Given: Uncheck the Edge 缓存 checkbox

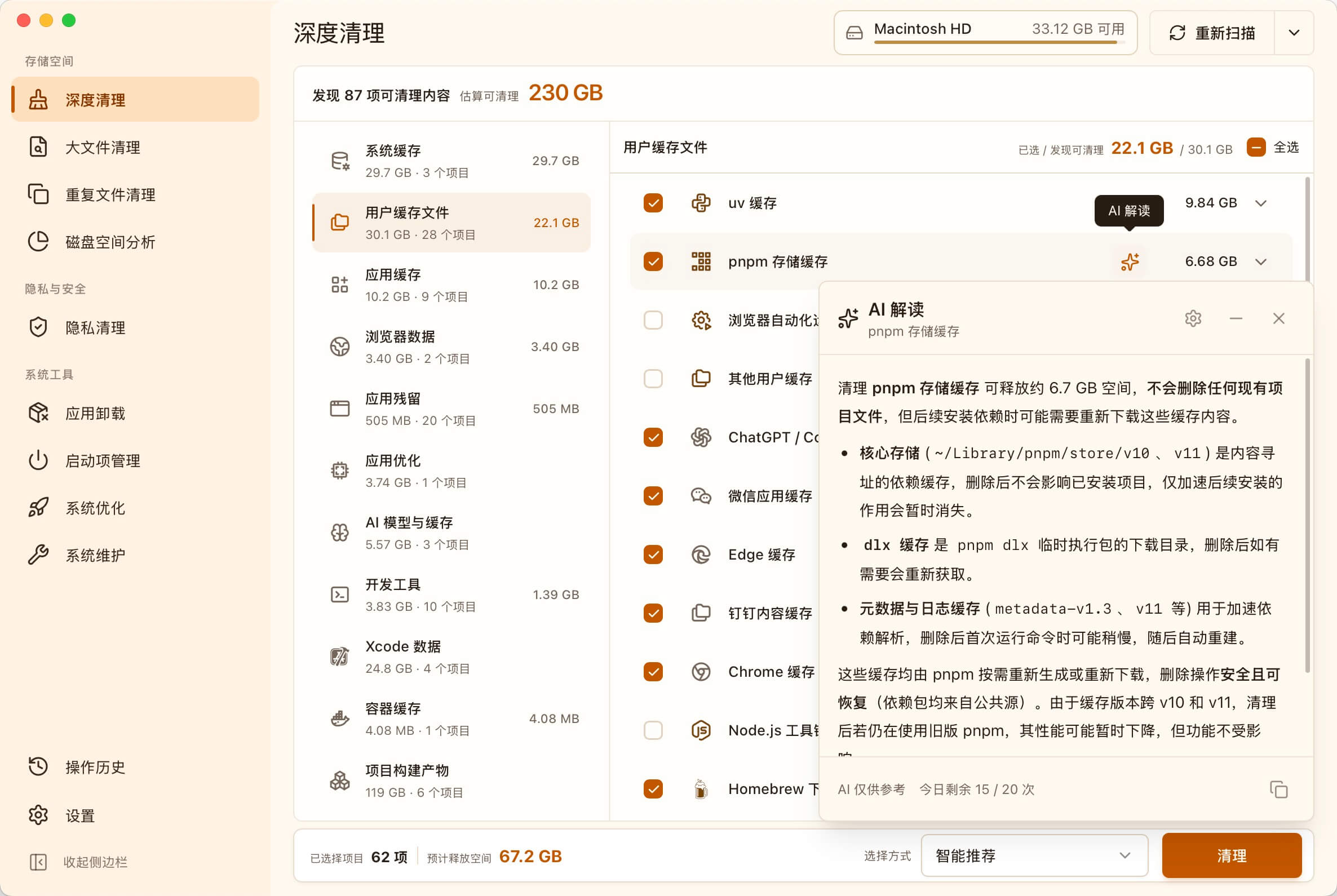Looking at the screenshot, I should [x=653, y=555].
